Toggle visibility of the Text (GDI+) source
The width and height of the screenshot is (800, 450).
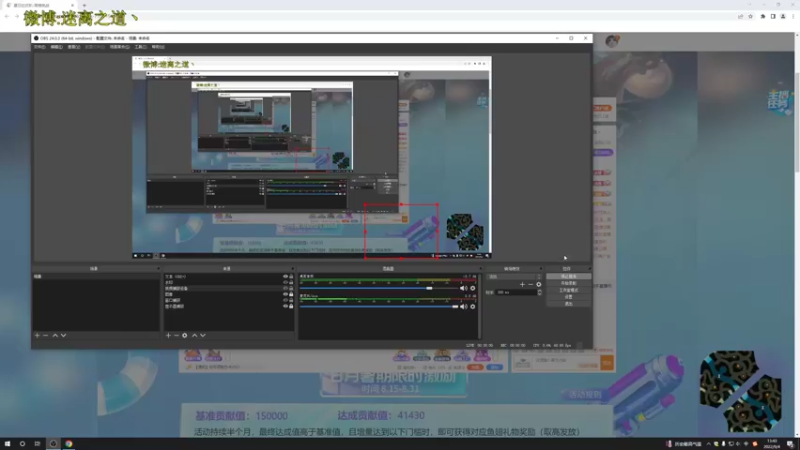pos(285,277)
